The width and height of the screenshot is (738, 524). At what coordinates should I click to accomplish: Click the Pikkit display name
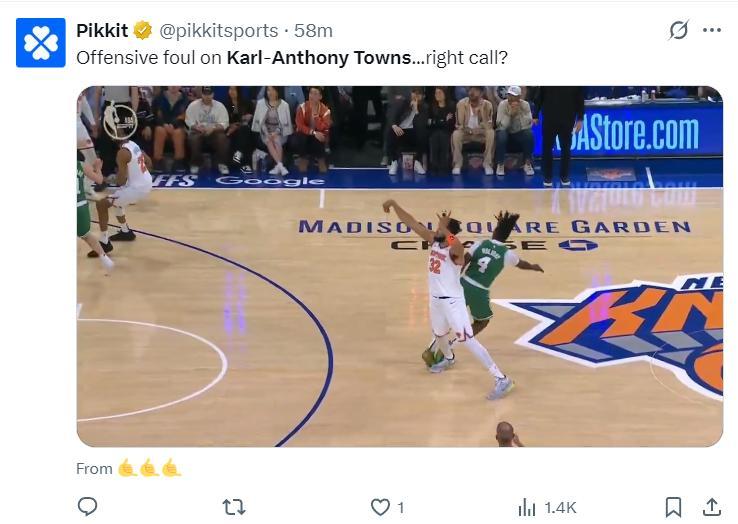tap(102, 31)
